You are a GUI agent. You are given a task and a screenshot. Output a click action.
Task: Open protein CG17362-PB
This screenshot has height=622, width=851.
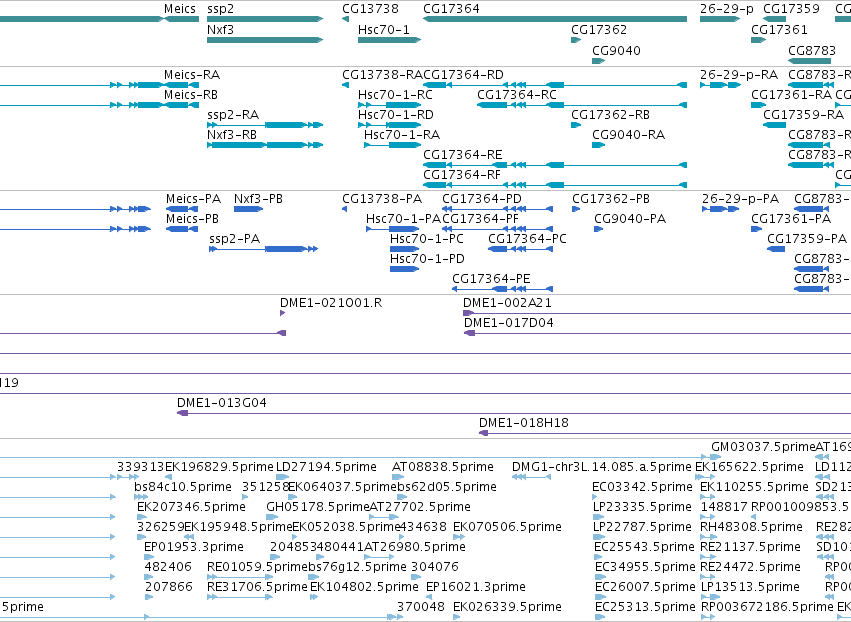click(611, 199)
